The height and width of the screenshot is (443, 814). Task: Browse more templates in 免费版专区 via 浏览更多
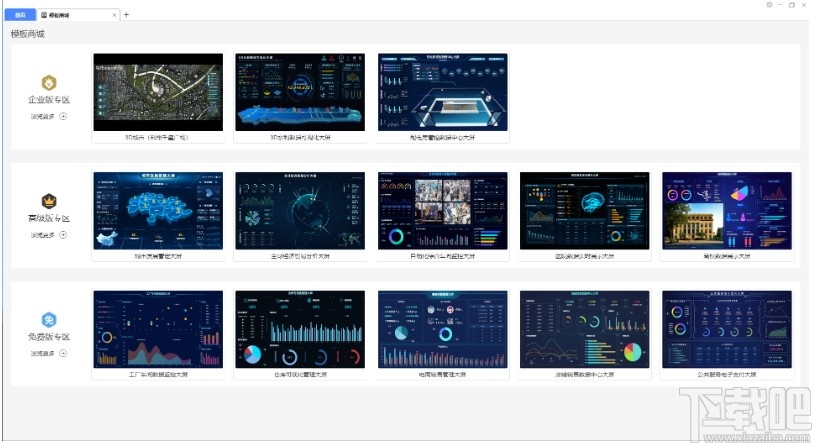[x=43, y=353]
